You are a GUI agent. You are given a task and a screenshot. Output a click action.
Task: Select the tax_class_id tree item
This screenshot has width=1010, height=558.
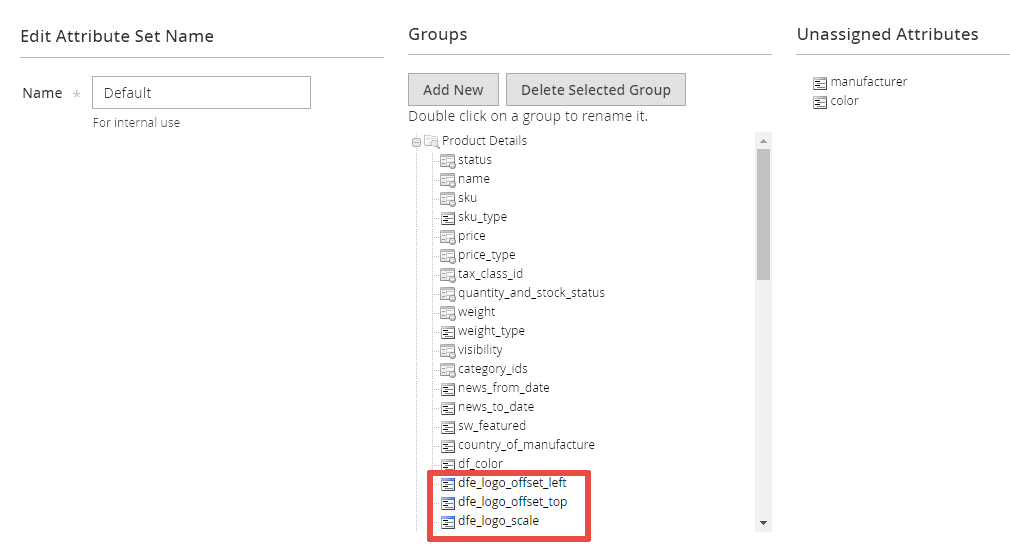pyautogui.click(x=490, y=274)
